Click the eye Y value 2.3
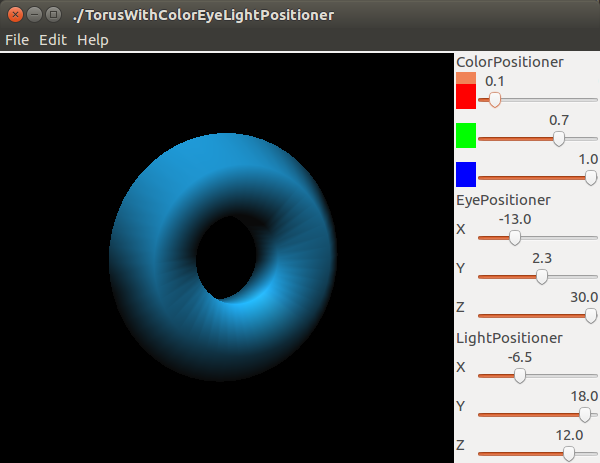600x463 pixels. pos(542,258)
